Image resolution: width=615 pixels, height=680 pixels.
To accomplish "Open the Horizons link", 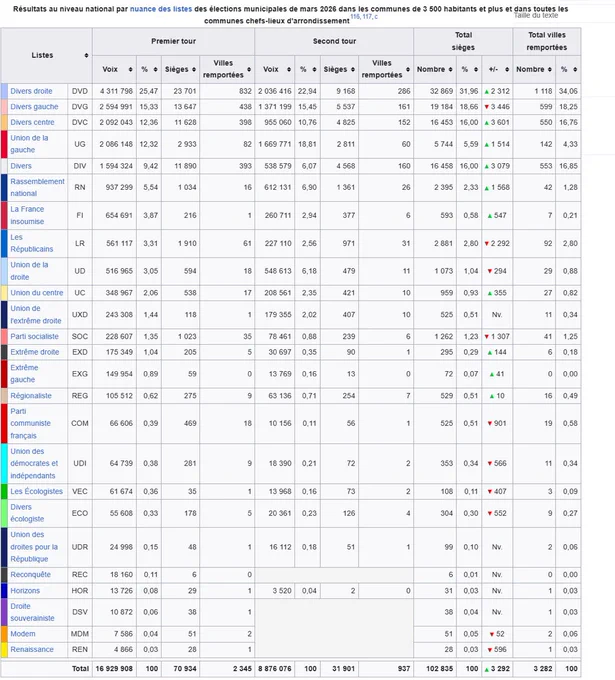I will click(25, 591).
